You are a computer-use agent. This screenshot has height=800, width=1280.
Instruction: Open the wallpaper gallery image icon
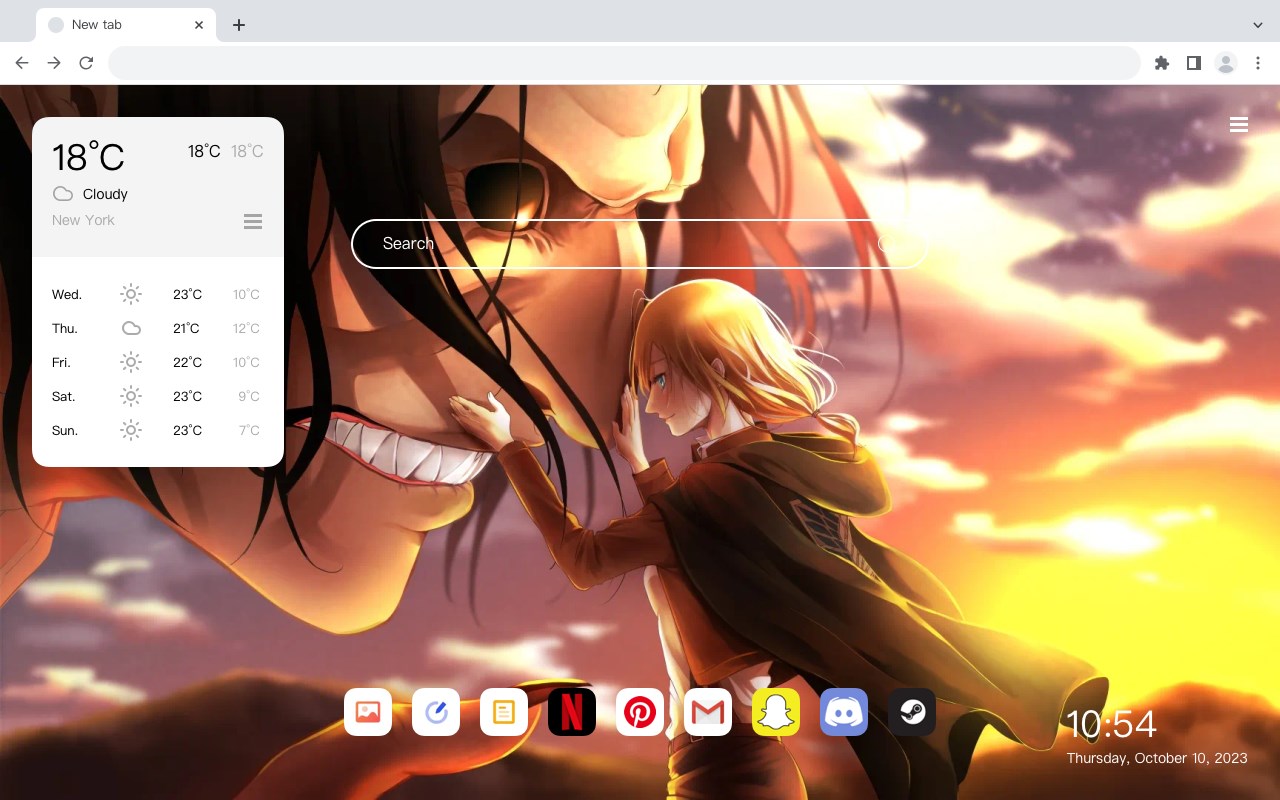[368, 712]
